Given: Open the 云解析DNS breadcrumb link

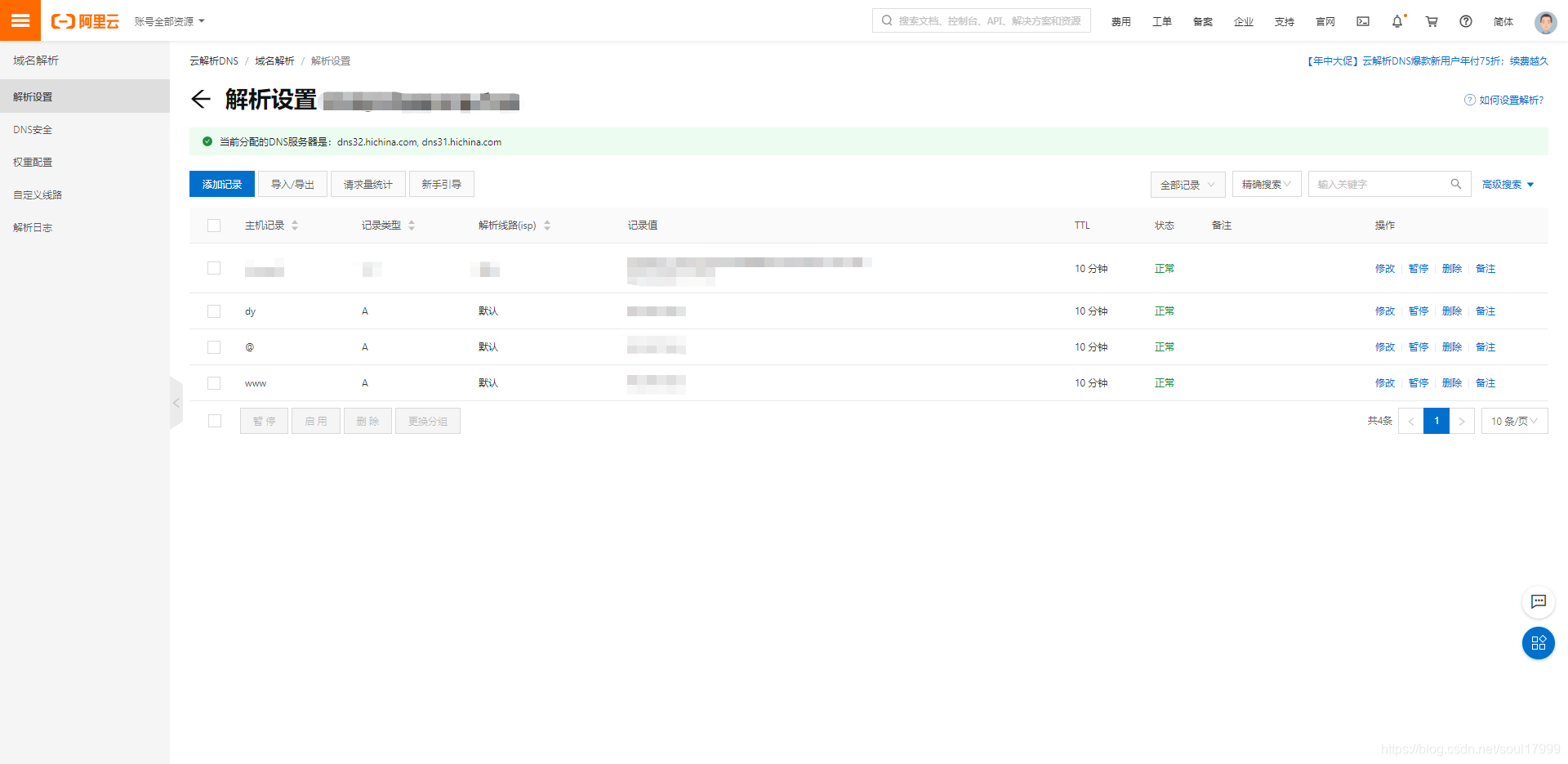Looking at the screenshot, I should point(214,61).
